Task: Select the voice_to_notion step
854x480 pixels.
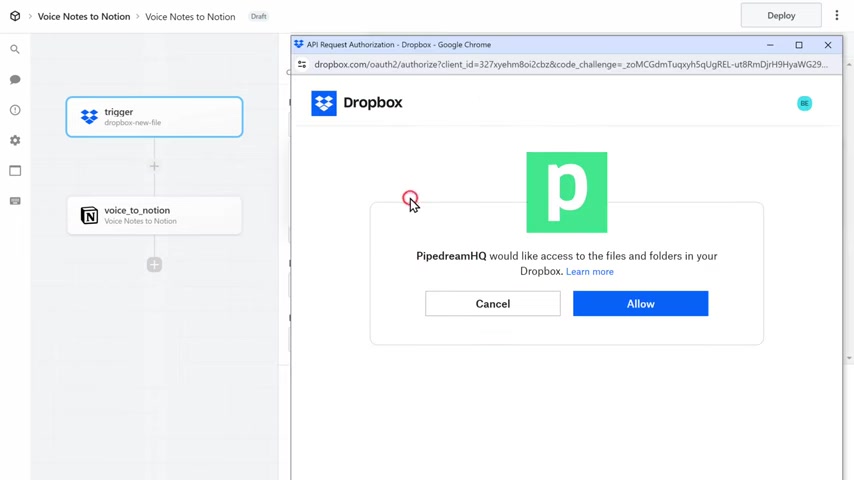Action: 154,215
